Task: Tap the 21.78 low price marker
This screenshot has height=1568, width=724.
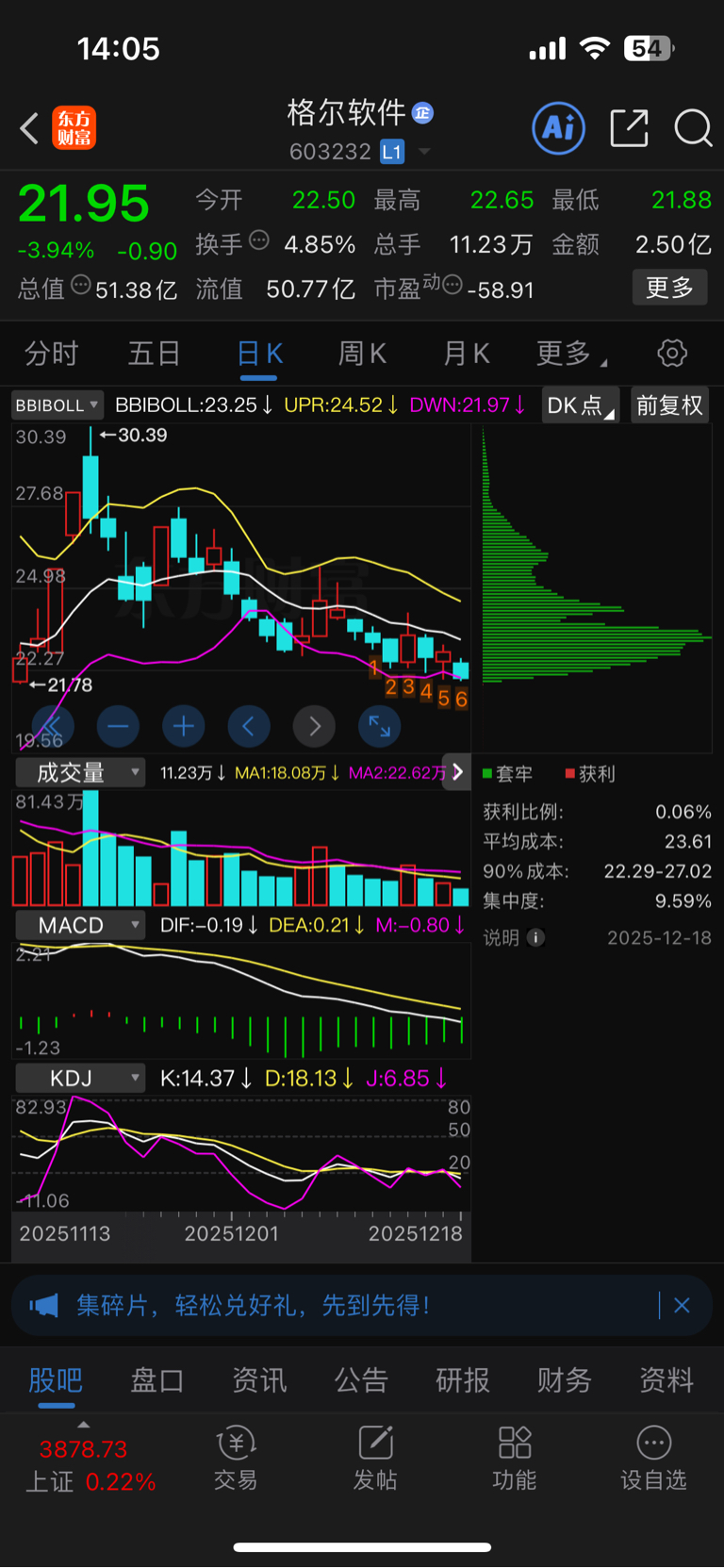Action: (x=62, y=685)
